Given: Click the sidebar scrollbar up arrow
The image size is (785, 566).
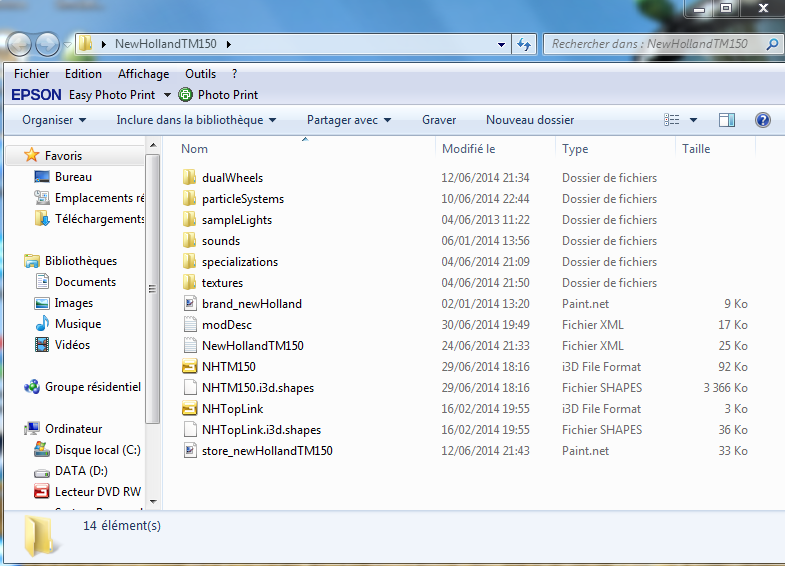Looking at the screenshot, I should (153, 146).
